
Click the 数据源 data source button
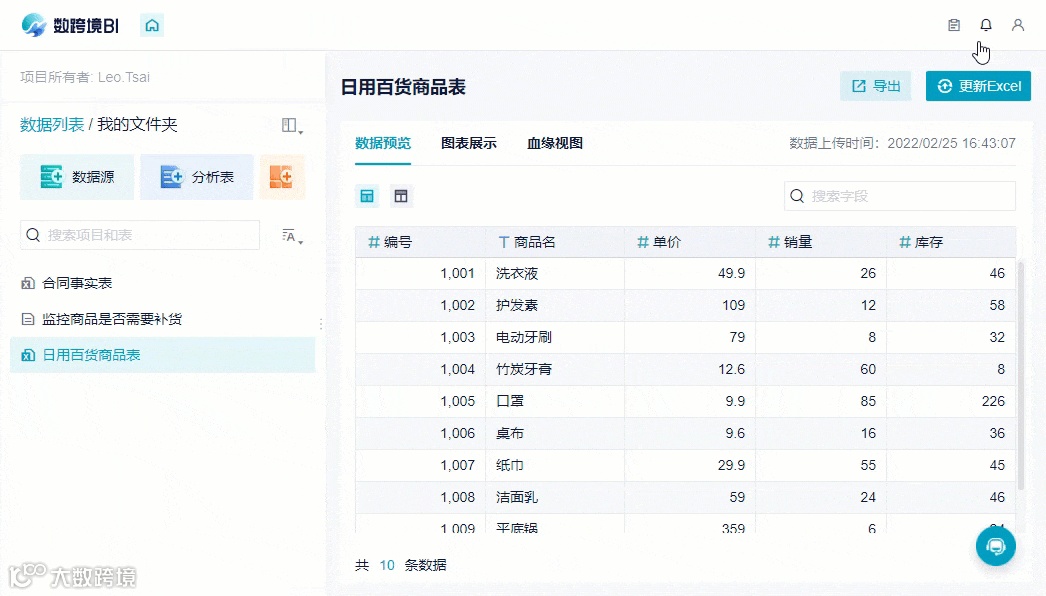[77, 176]
